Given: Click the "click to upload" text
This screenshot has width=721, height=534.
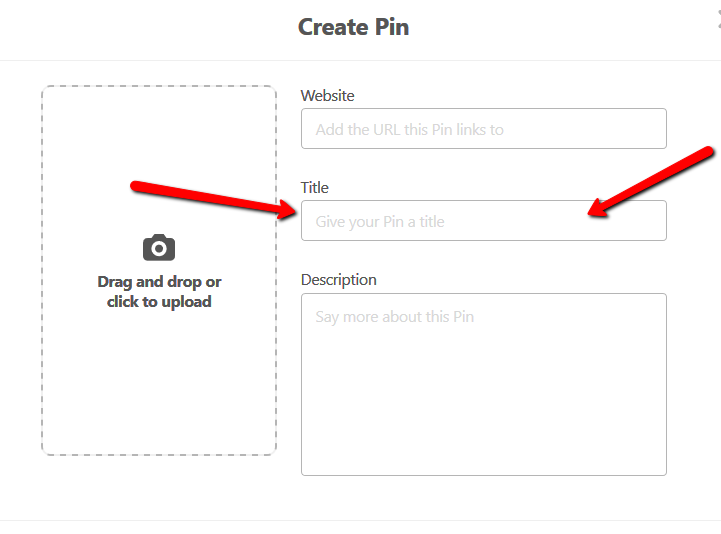Looking at the screenshot, I should (159, 301).
